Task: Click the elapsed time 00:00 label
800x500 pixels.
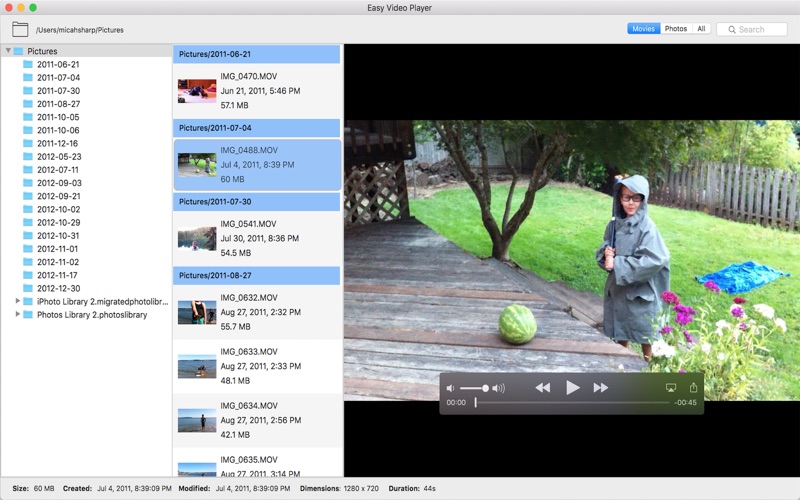Action: (x=456, y=403)
